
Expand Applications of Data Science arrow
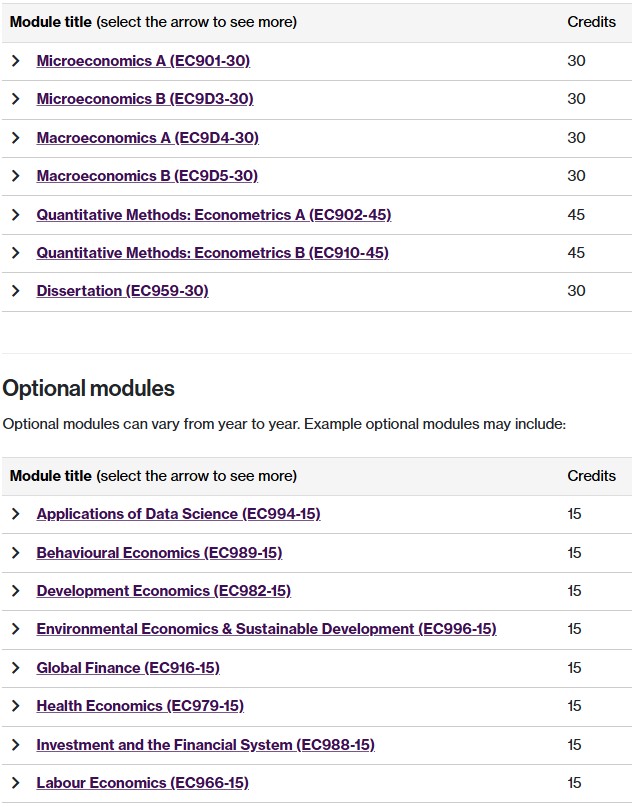[x=16, y=514]
